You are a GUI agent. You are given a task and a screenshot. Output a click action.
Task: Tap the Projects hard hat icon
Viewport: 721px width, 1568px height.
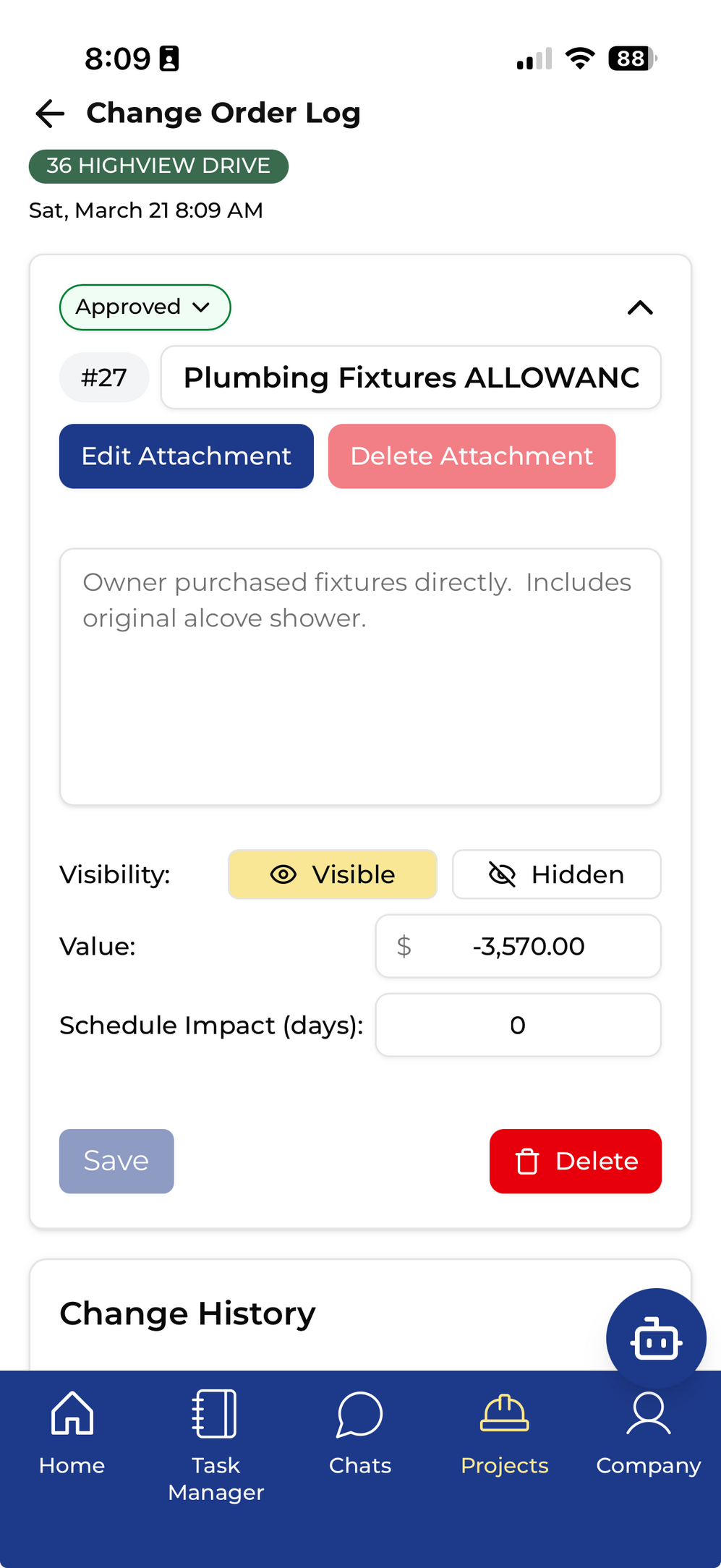click(x=504, y=1414)
